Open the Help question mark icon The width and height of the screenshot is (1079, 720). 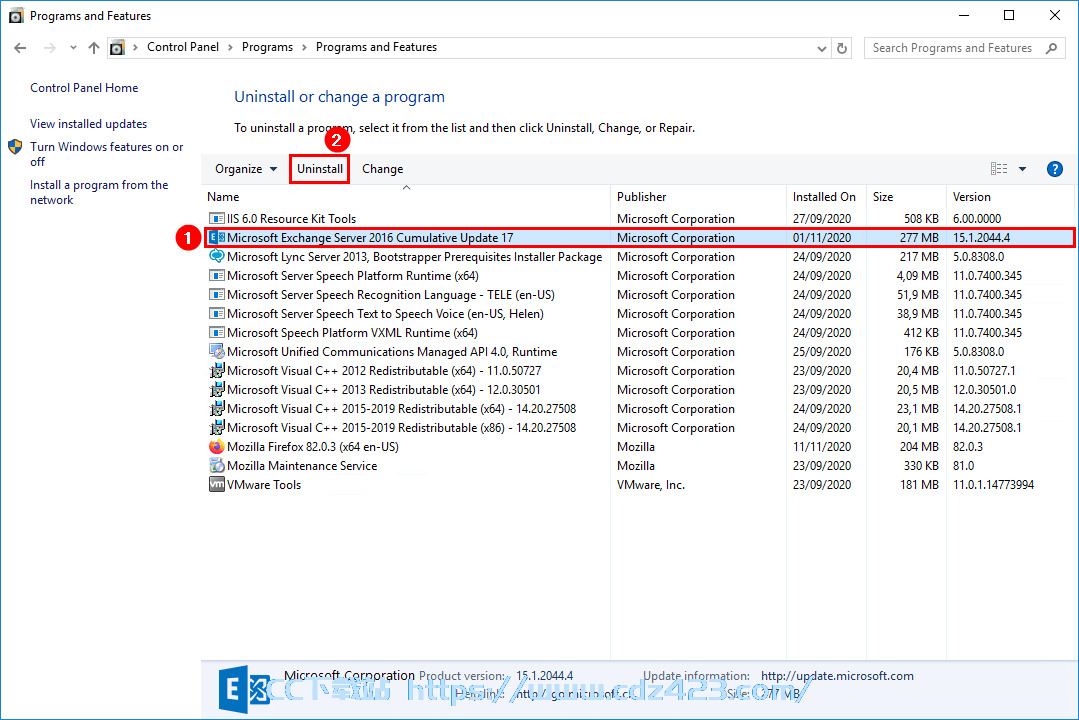pos(1054,169)
